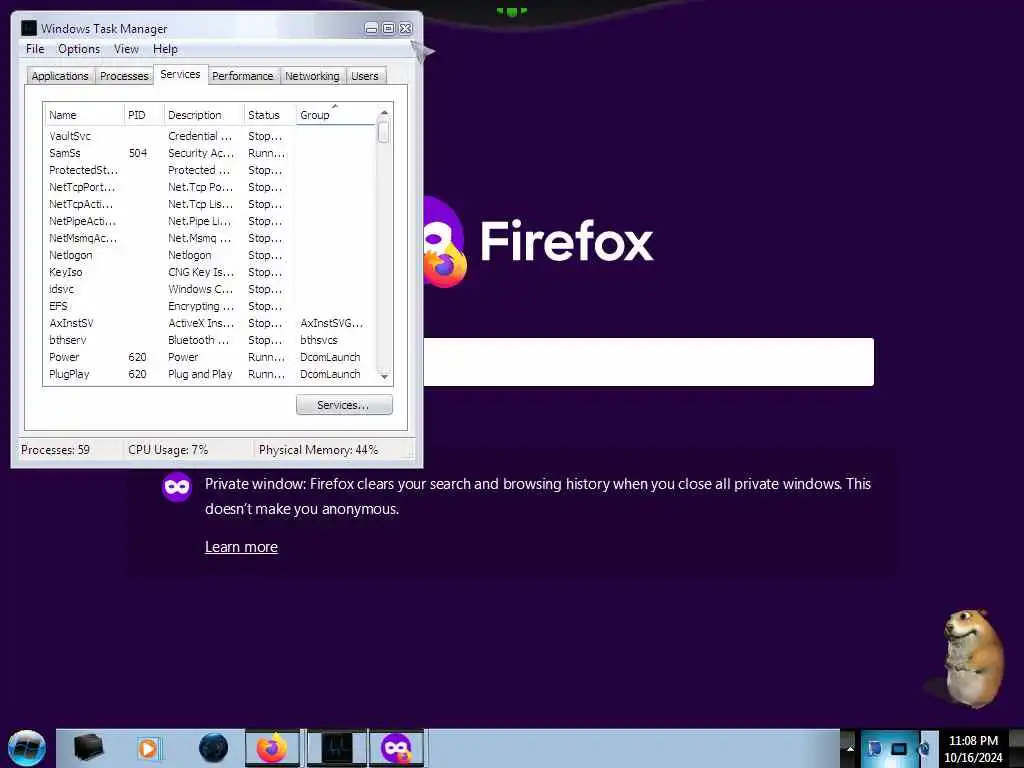Open the Help menu
This screenshot has height=768, width=1024.
coord(165,49)
